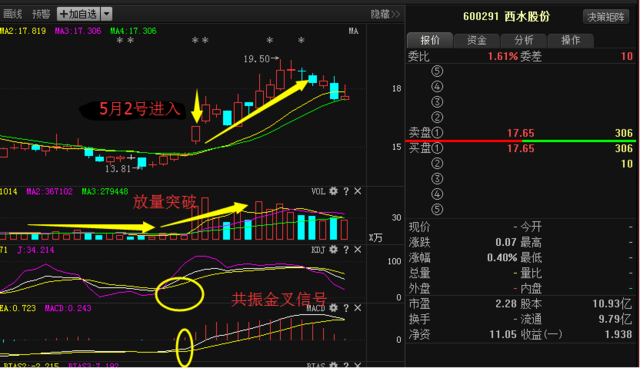640x368 pixels.
Task: Open the 操作 tab
Action: tap(571, 40)
